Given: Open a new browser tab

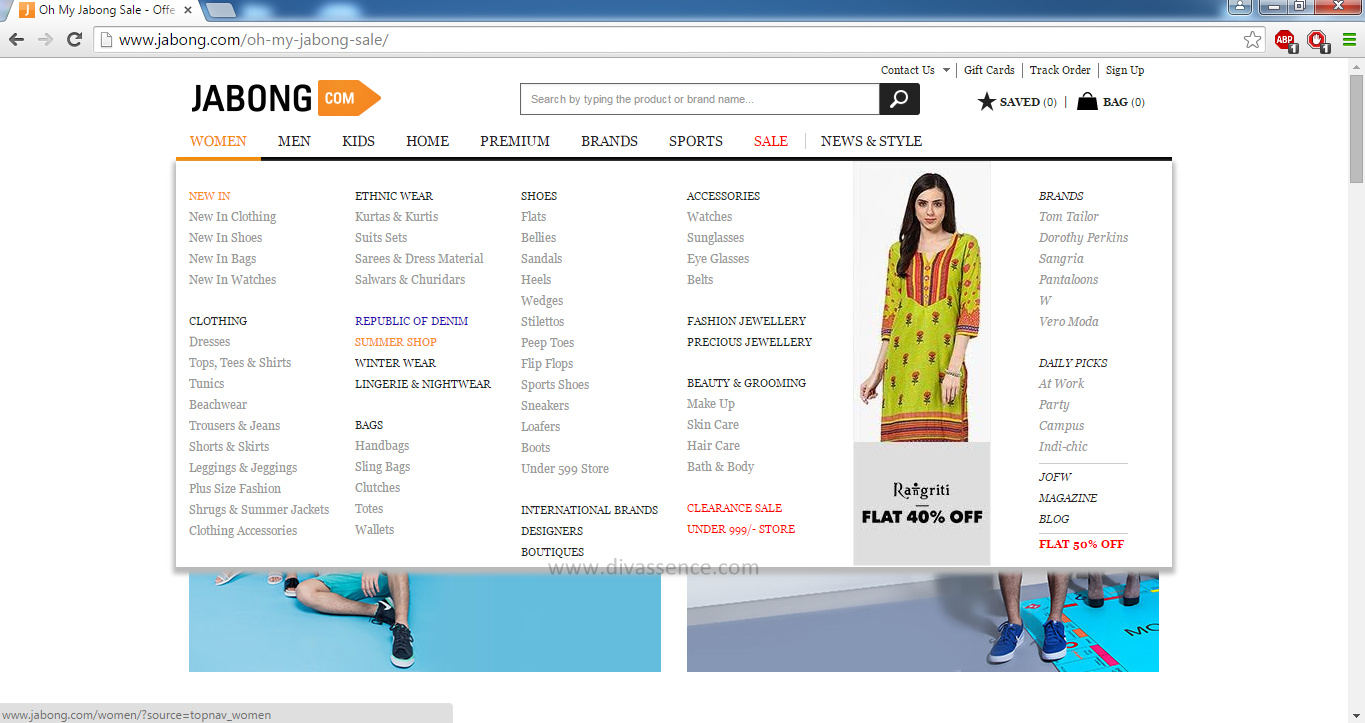Looking at the screenshot, I should click(220, 10).
